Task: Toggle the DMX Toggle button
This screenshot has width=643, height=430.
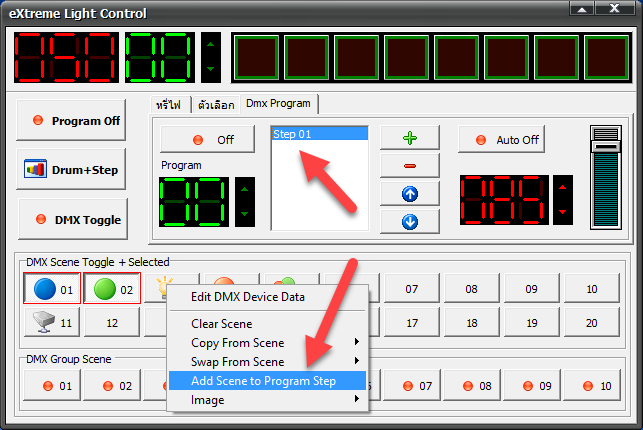Action: pyautogui.click(x=73, y=219)
